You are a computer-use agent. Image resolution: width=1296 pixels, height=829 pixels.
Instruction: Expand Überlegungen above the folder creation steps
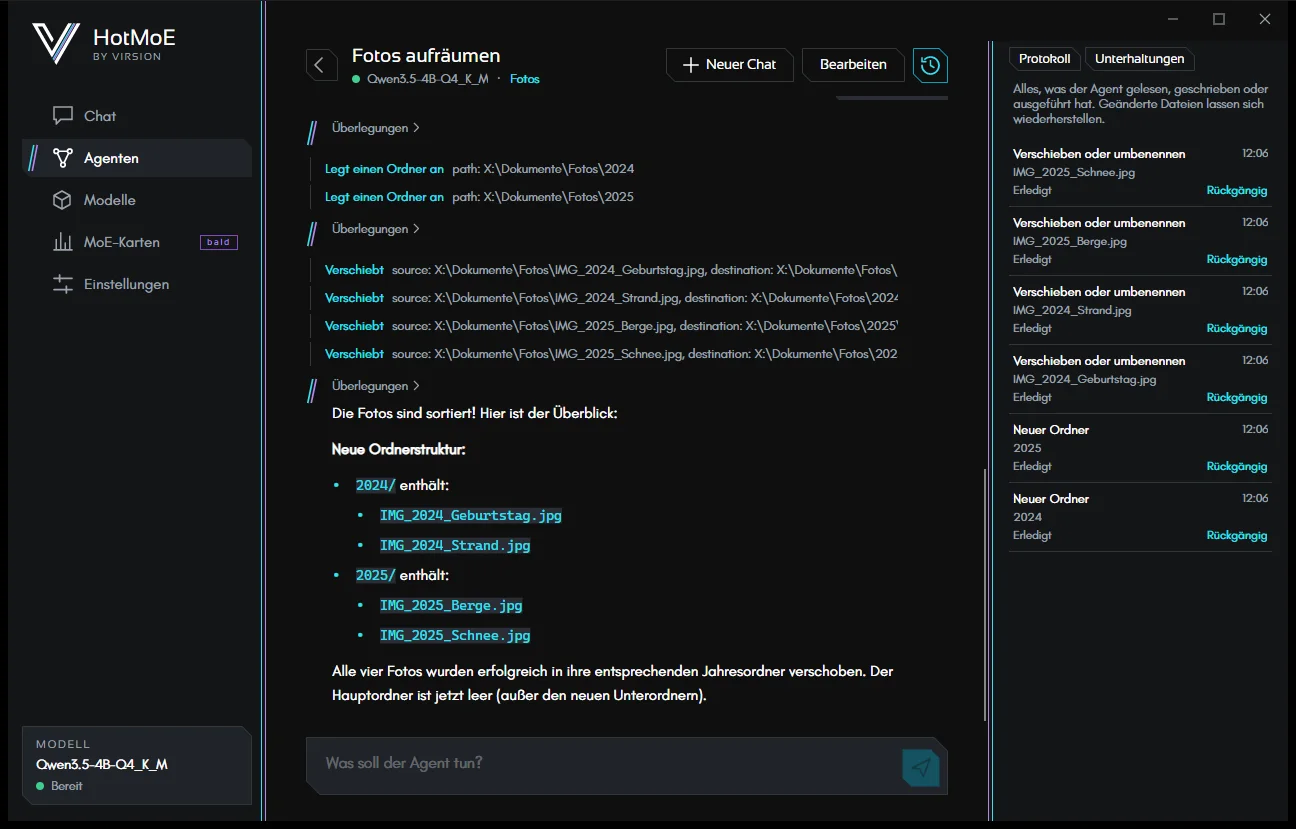(376, 128)
